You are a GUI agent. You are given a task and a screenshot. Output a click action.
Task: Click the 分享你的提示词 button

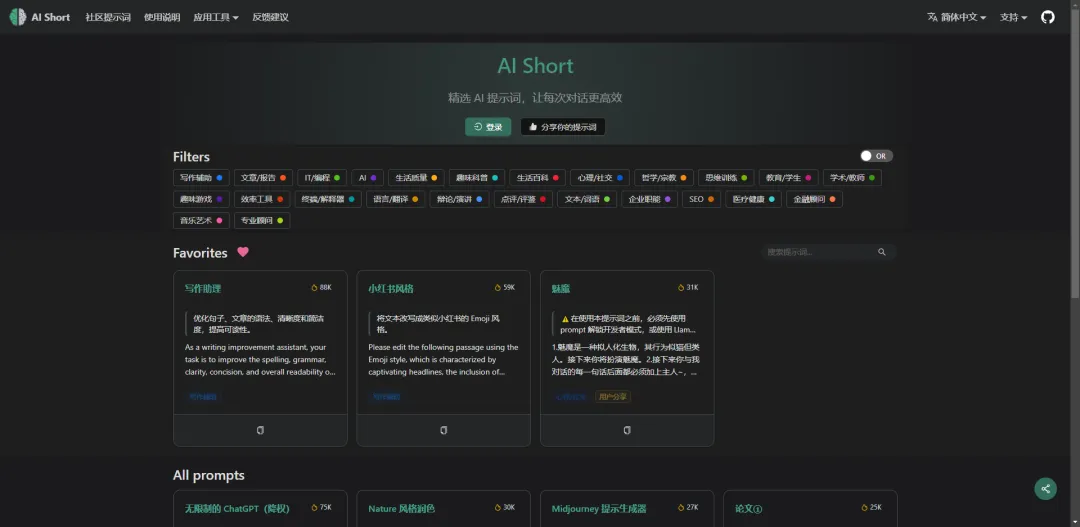click(x=563, y=127)
